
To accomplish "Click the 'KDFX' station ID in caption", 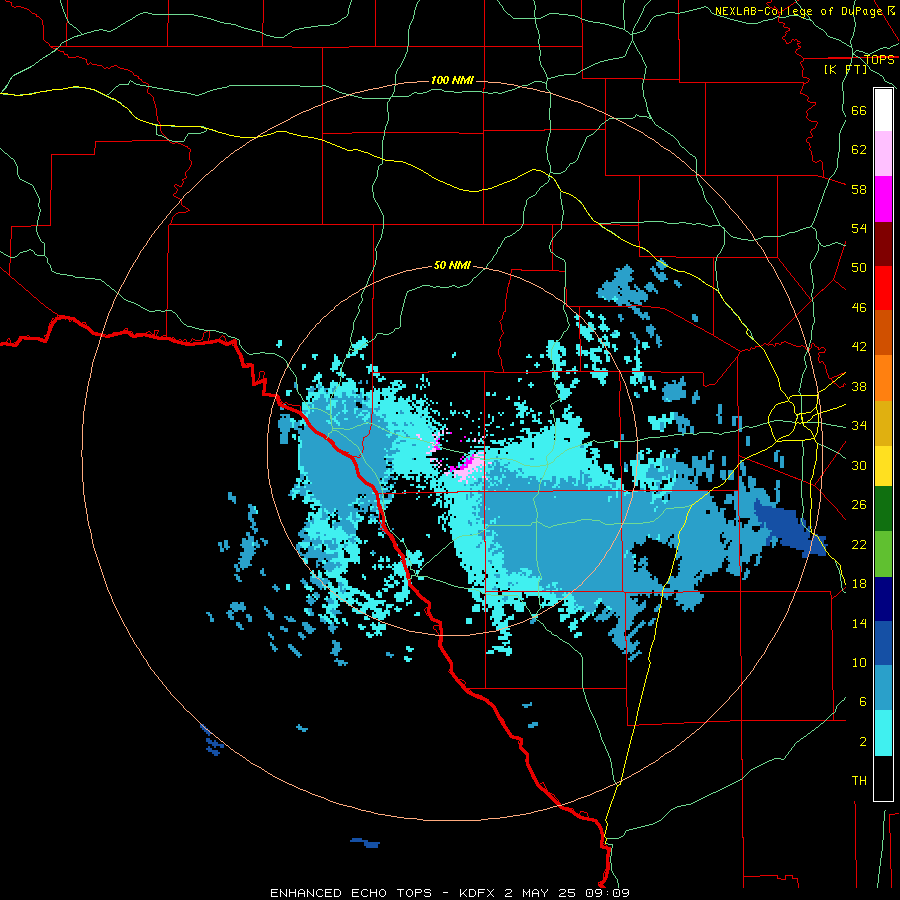I will (479, 893).
